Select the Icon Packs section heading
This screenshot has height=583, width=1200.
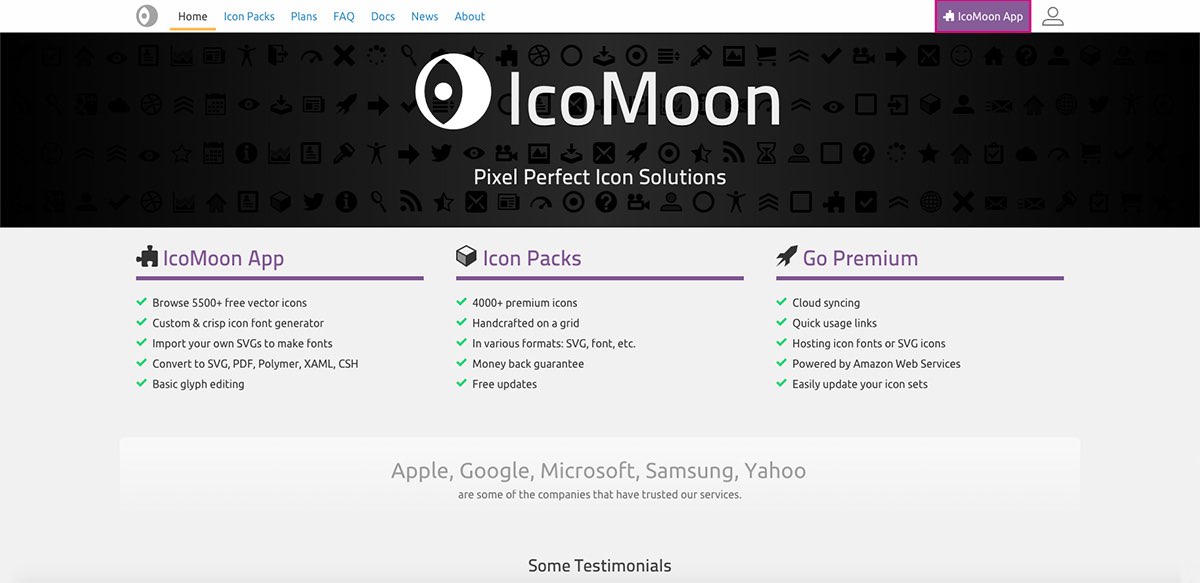(x=531, y=258)
